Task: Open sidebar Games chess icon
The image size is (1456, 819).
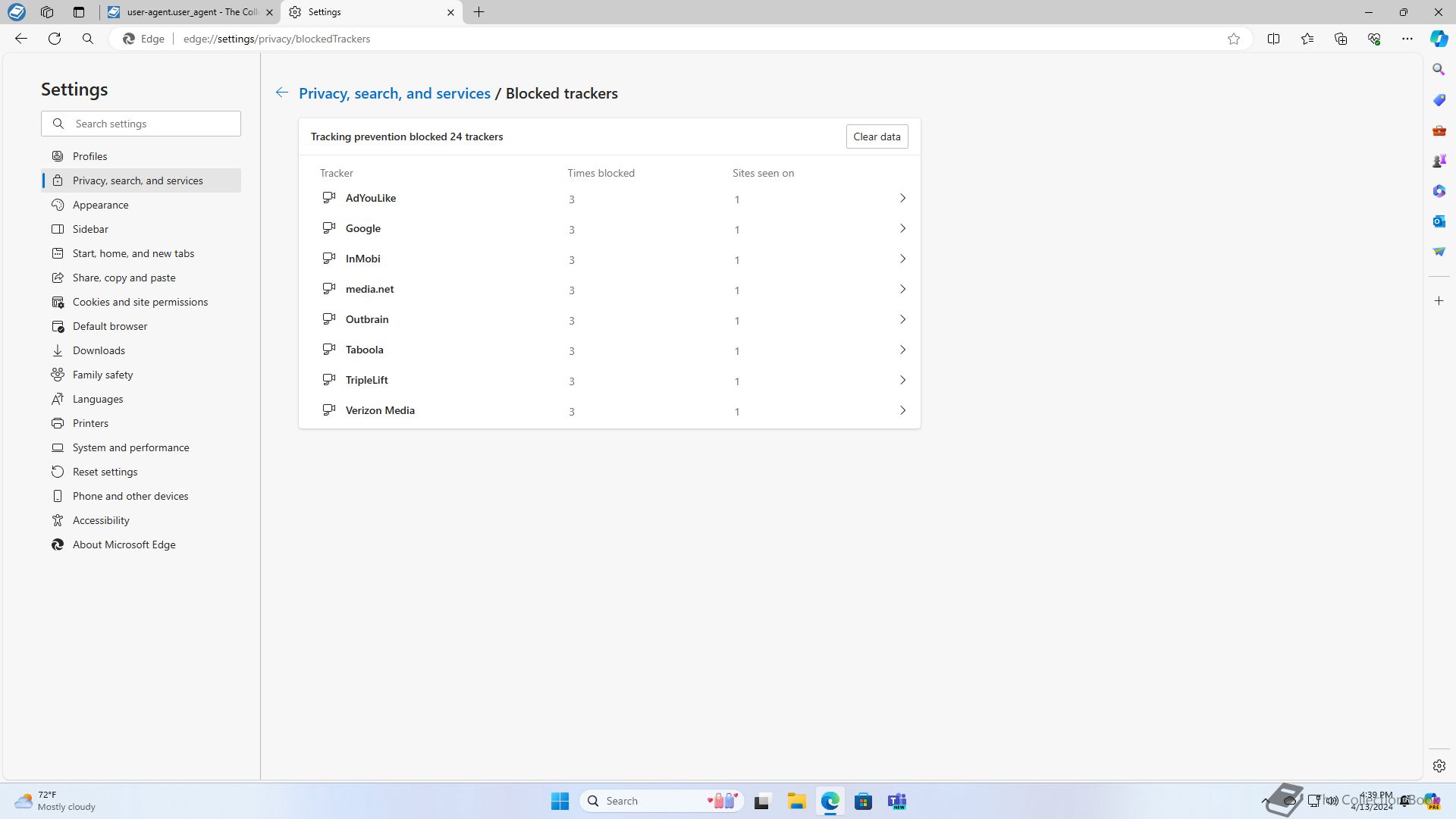Action: 1439,161
